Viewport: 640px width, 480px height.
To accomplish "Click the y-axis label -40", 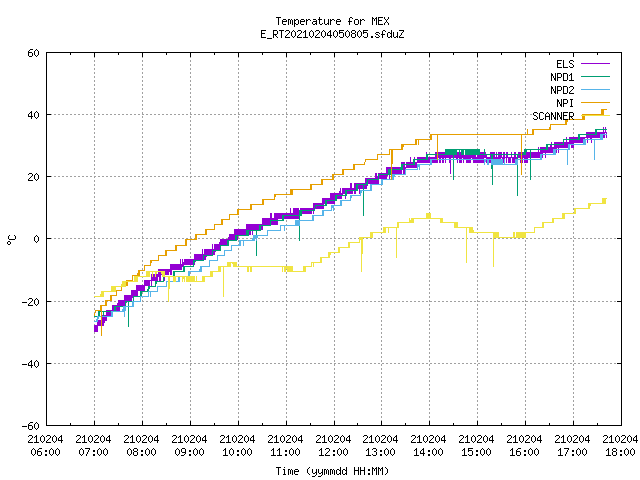I will click(31, 364).
